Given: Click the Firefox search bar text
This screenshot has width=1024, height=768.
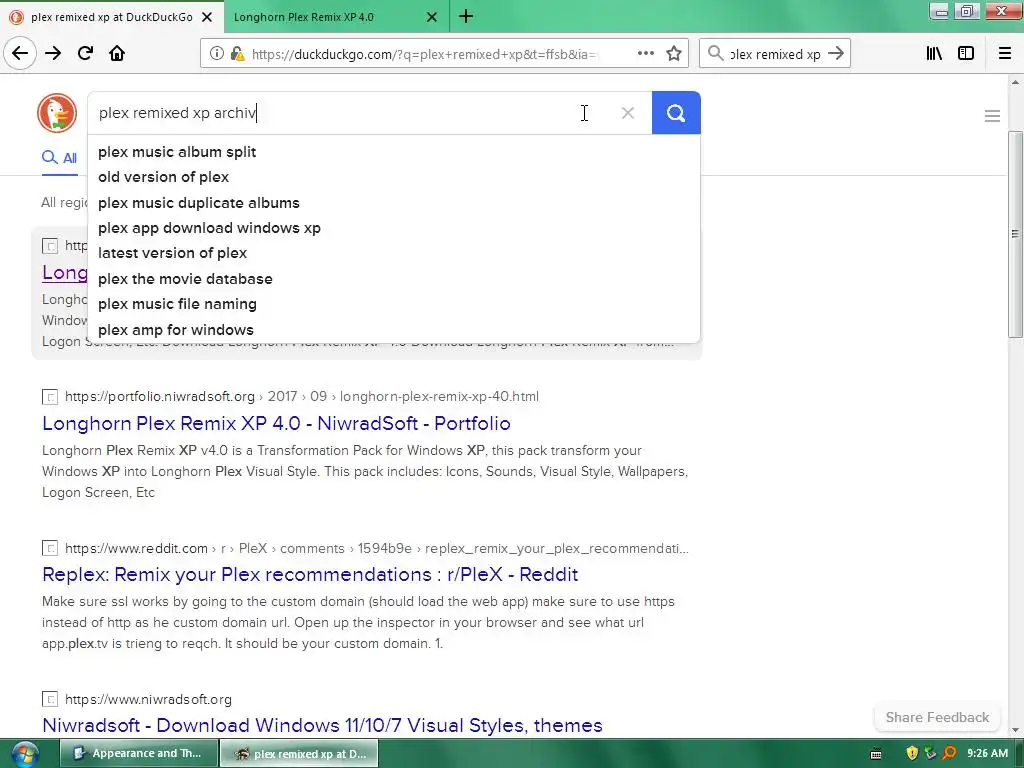Looking at the screenshot, I should pos(775,54).
